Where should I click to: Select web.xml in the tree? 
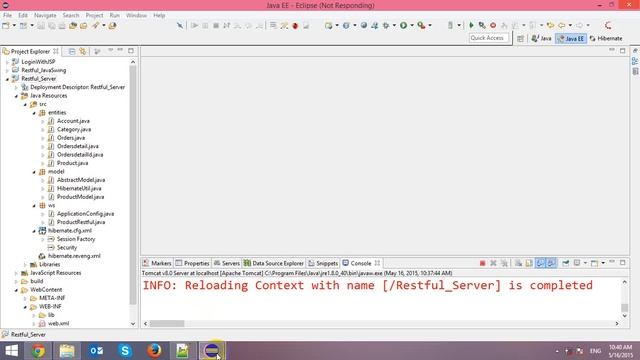click(x=58, y=323)
